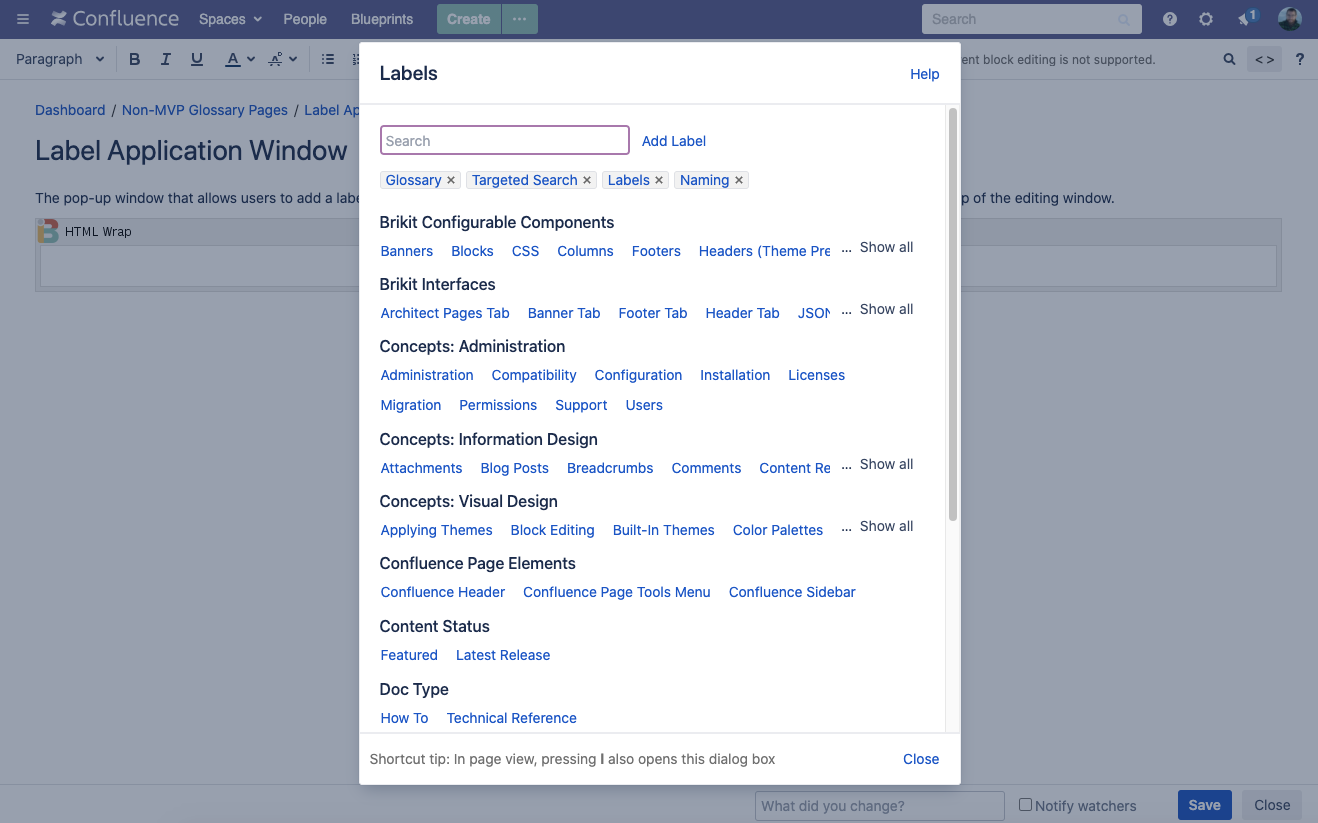Select the Banner Tab label
The width and height of the screenshot is (1318, 823).
point(564,313)
